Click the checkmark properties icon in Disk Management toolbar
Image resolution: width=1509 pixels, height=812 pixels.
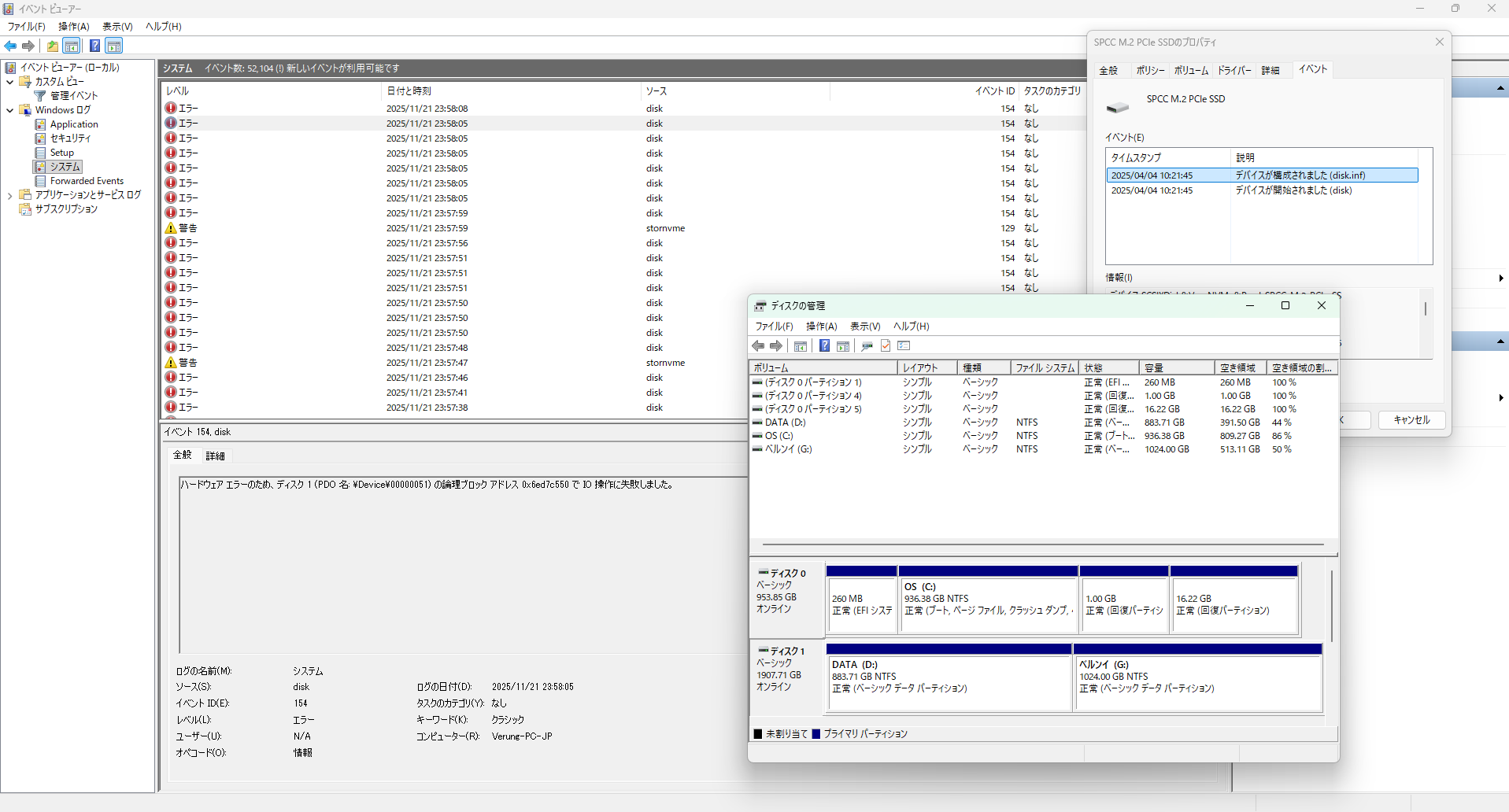pos(886,346)
